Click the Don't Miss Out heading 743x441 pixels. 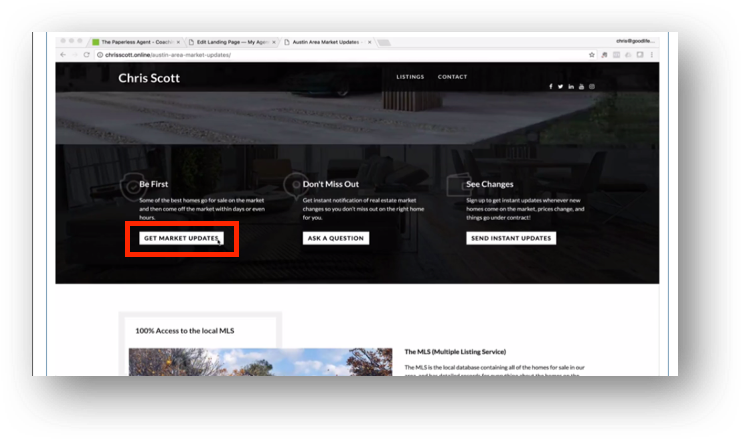(331, 184)
